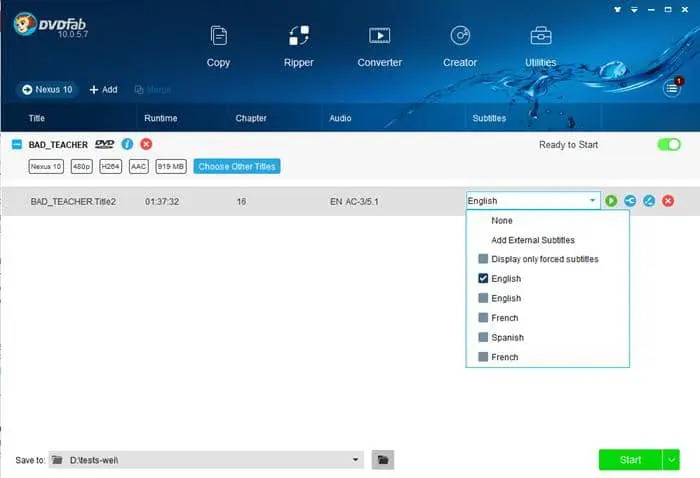
Task: Choose Add External Subtitles
Action: (533, 240)
